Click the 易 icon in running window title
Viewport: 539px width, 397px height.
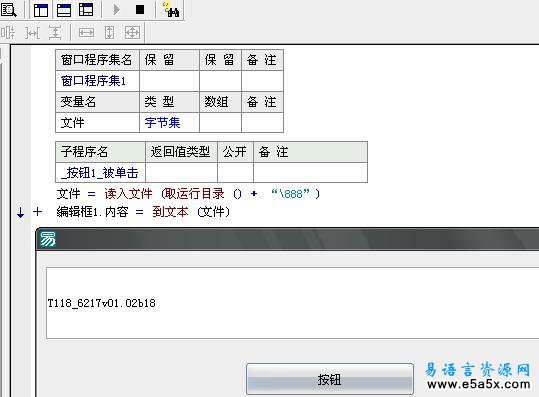(47, 239)
